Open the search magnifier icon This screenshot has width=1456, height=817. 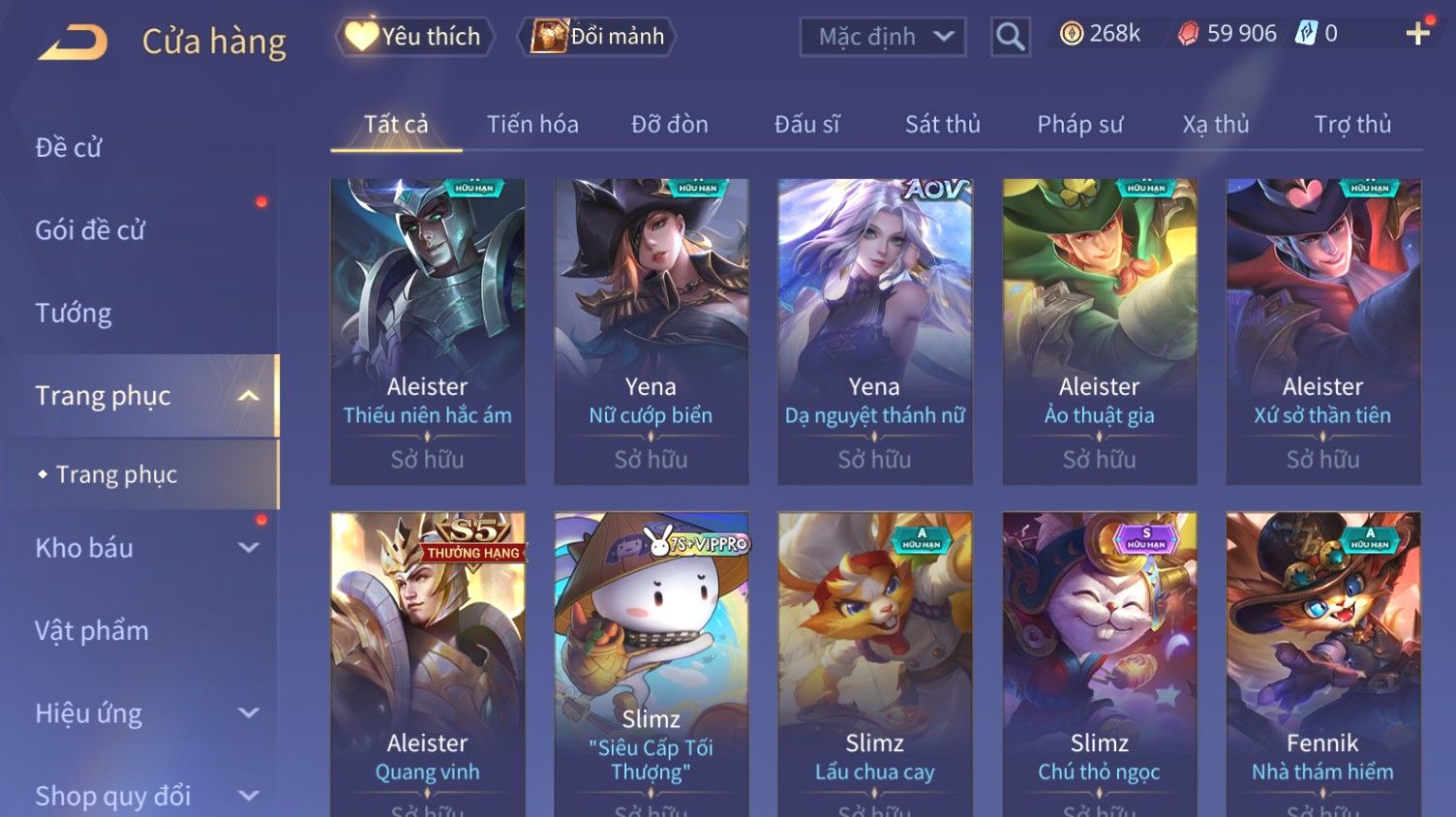tap(1010, 37)
